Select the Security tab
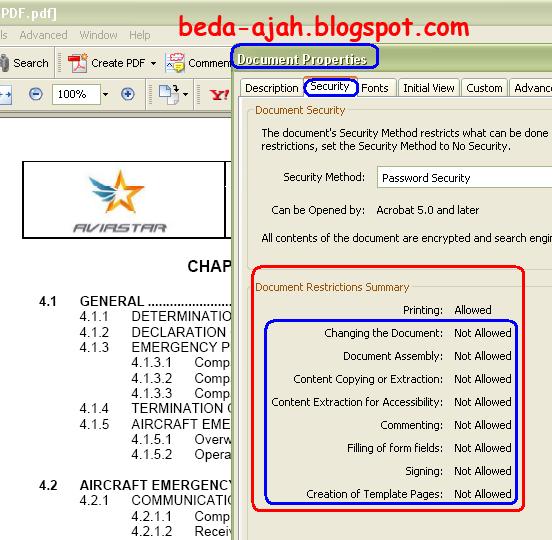 tap(330, 86)
